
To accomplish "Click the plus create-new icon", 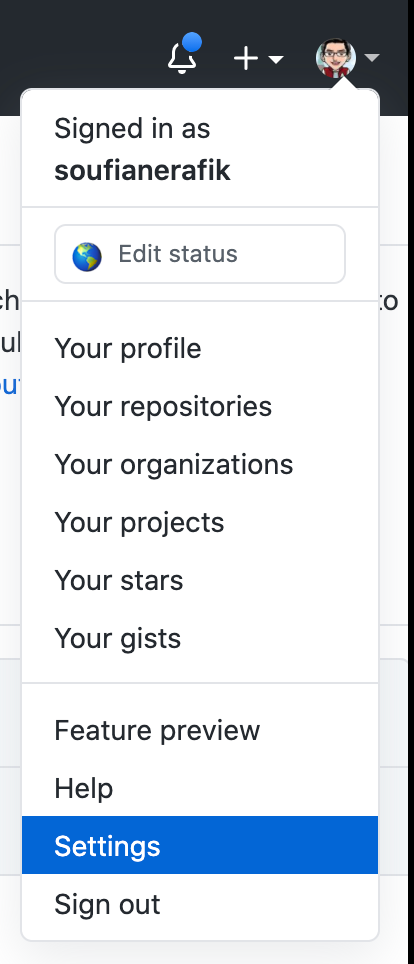I will pyautogui.click(x=245, y=59).
